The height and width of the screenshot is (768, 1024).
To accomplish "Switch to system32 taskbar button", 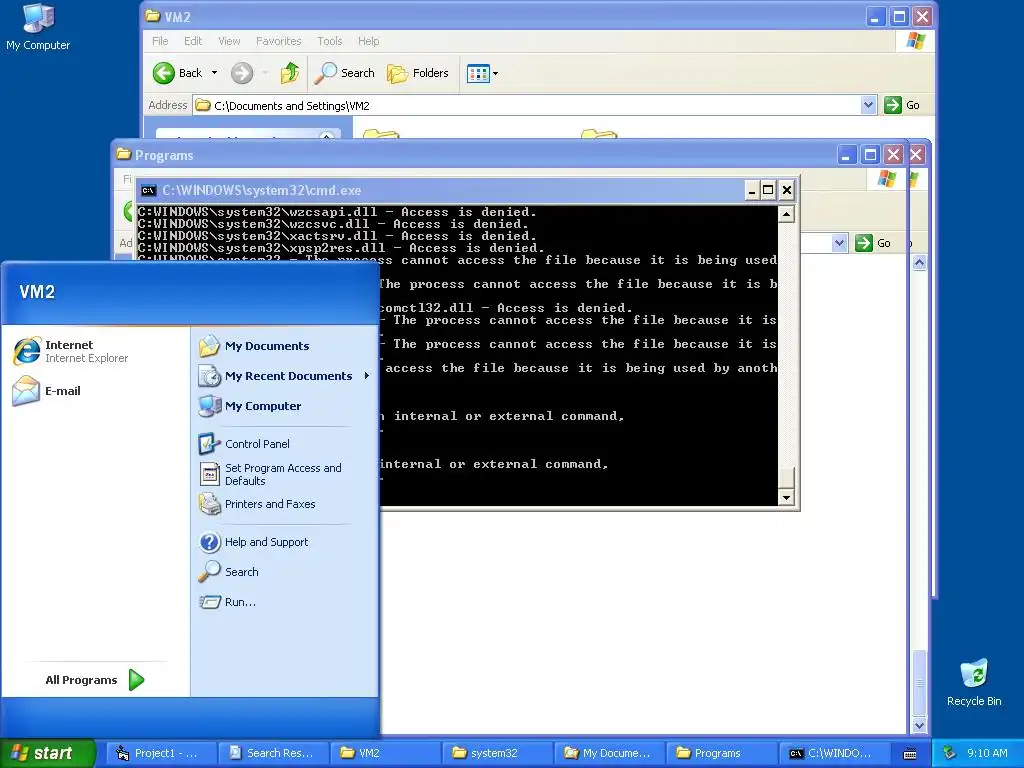I will (498, 753).
